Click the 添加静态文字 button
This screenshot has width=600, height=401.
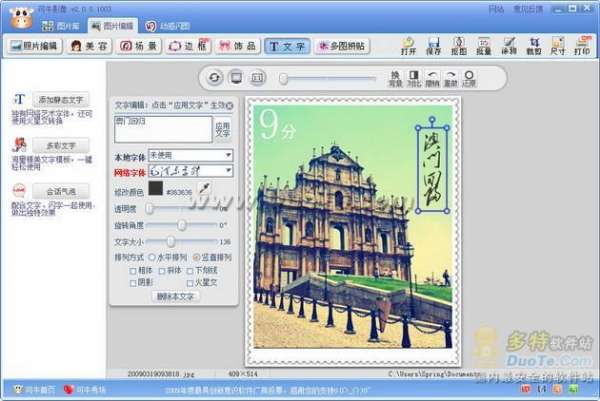coord(61,100)
